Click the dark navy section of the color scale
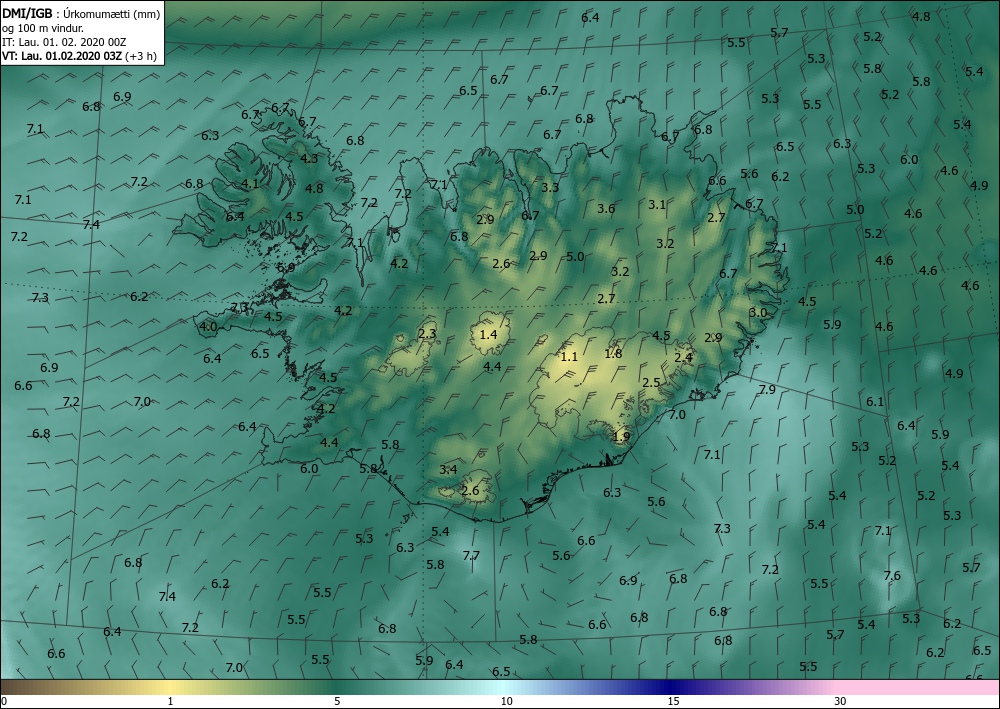 (670, 687)
